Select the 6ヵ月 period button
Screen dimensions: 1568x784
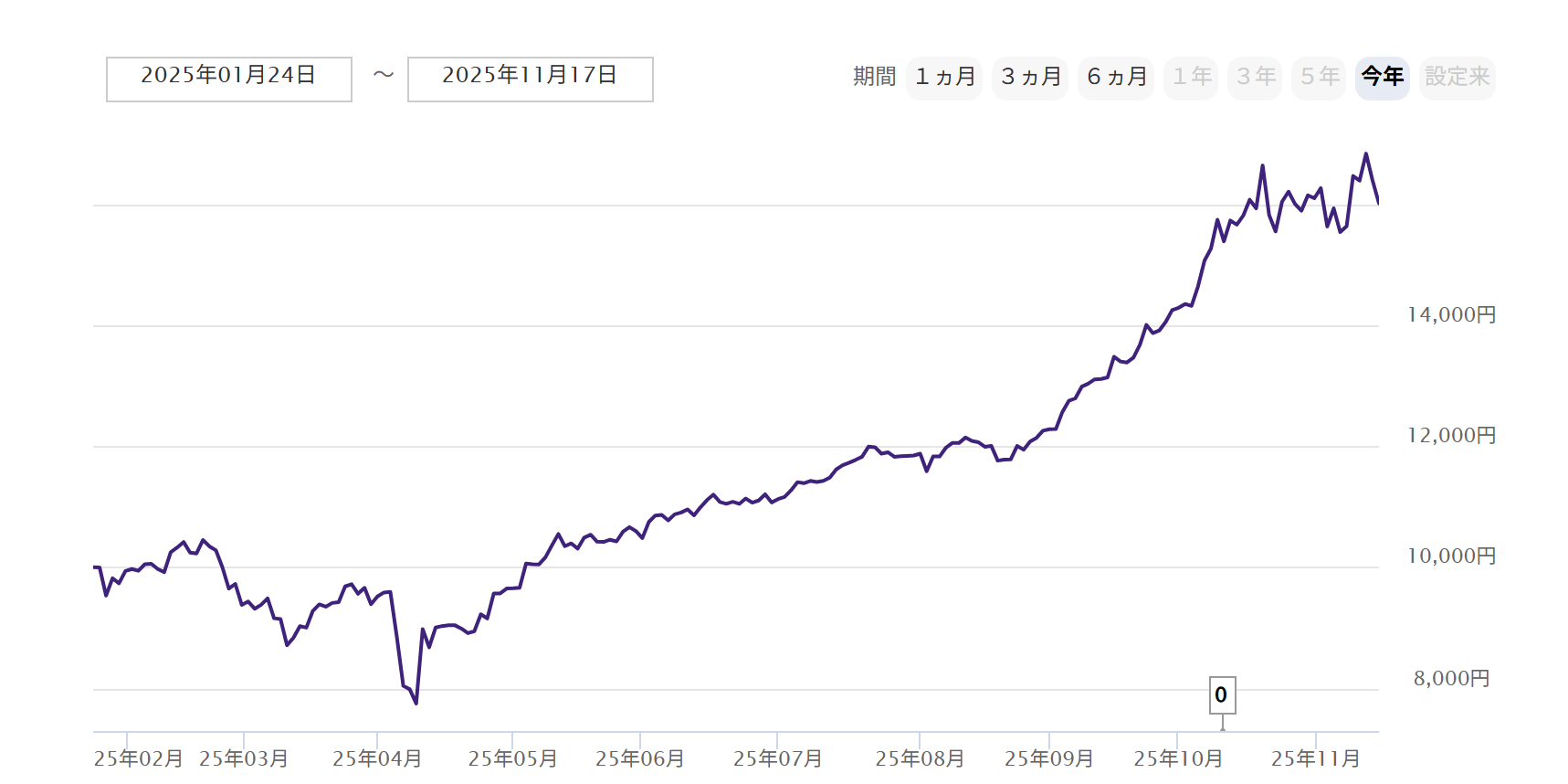click(x=1116, y=78)
